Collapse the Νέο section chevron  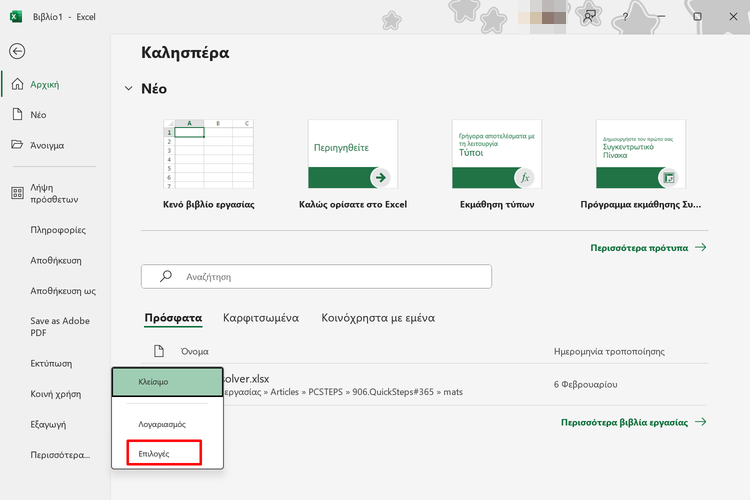pyautogui.click(x=128, y=89)
